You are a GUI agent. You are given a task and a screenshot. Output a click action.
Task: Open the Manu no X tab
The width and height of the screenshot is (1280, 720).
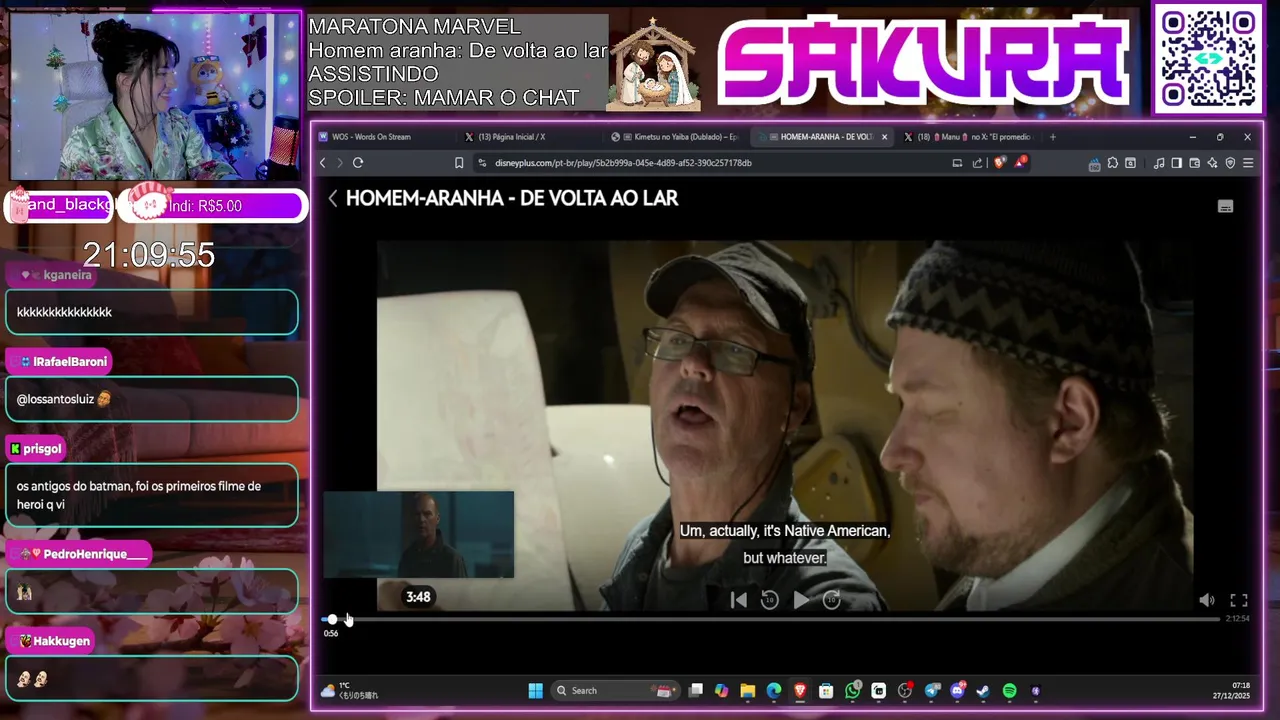tap(968, 137)
